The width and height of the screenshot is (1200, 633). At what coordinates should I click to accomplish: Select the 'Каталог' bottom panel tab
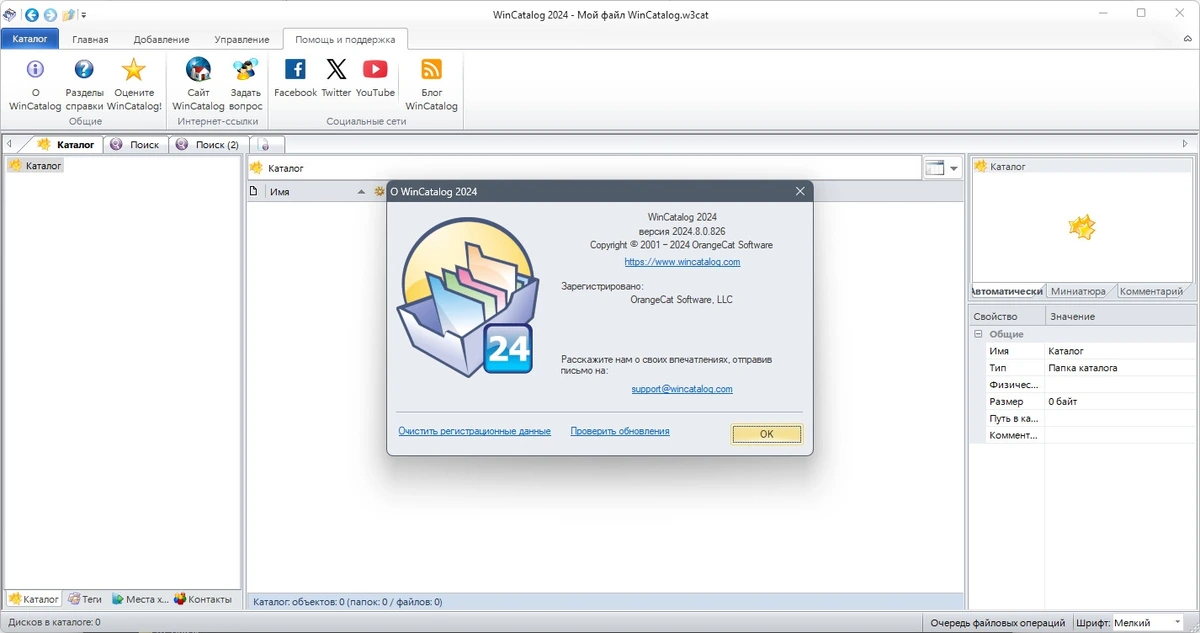[x=34, y=599]
